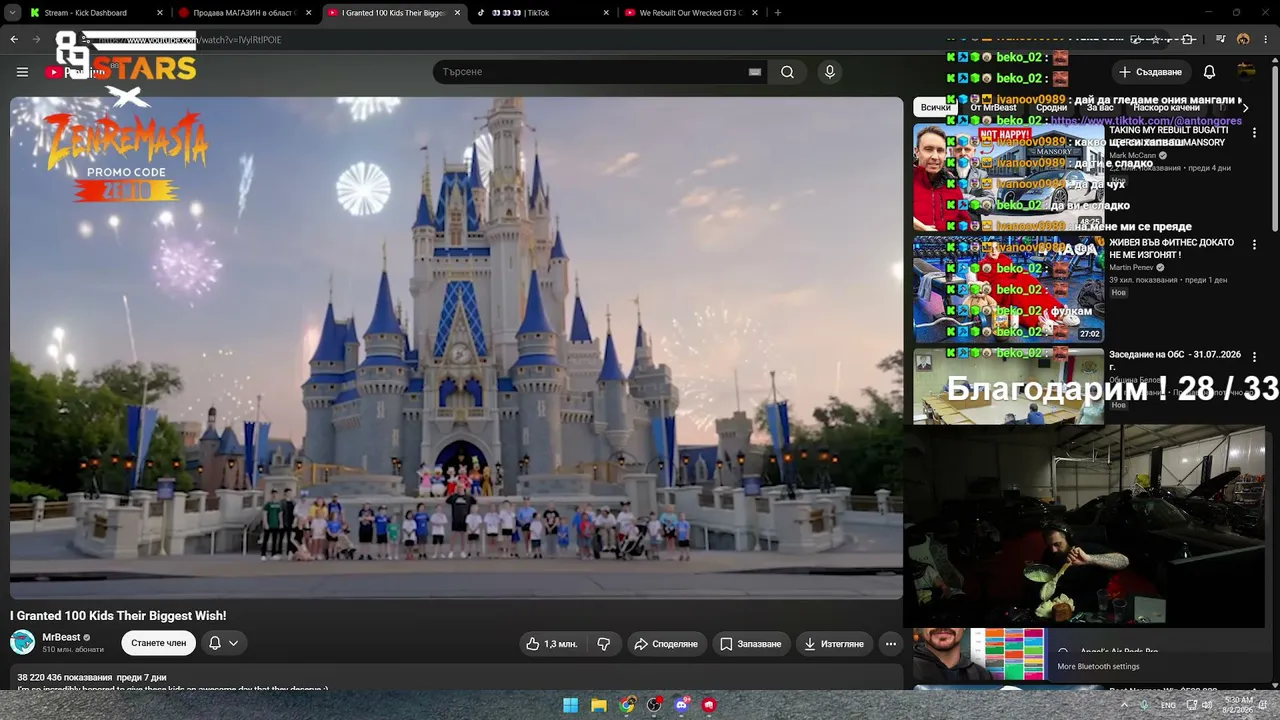
Task: Open Discord from the taskbar
Action: coord(682,705)
